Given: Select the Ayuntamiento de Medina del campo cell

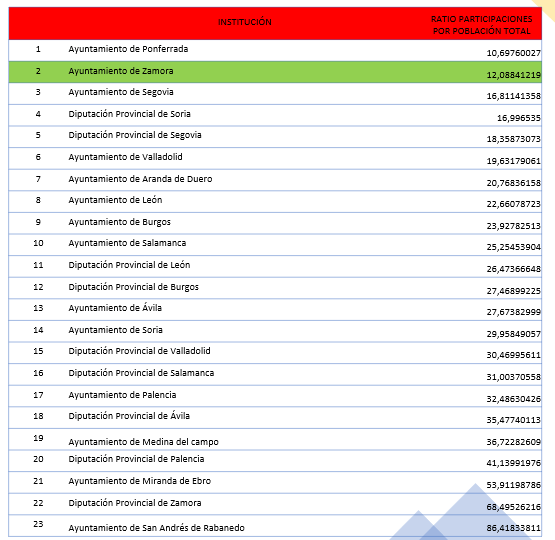Looking at the screenshot, I should coord(143,442).
